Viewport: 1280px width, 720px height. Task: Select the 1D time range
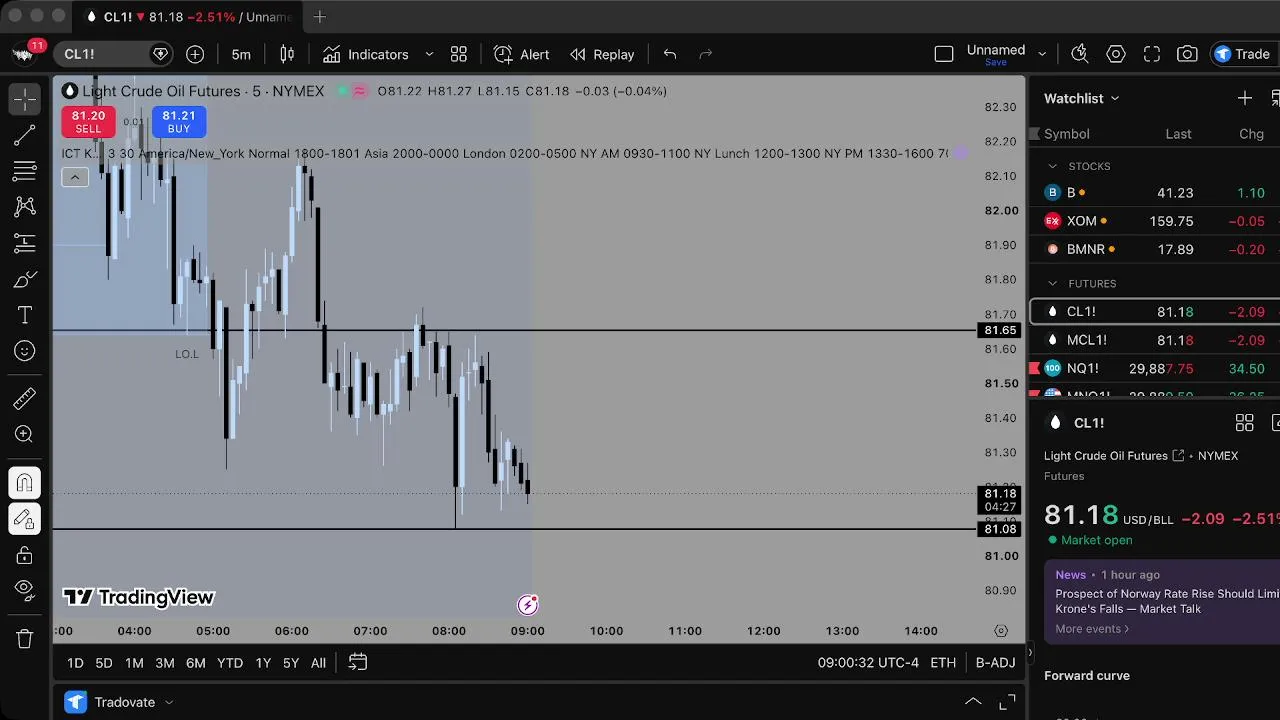[75, 663]
